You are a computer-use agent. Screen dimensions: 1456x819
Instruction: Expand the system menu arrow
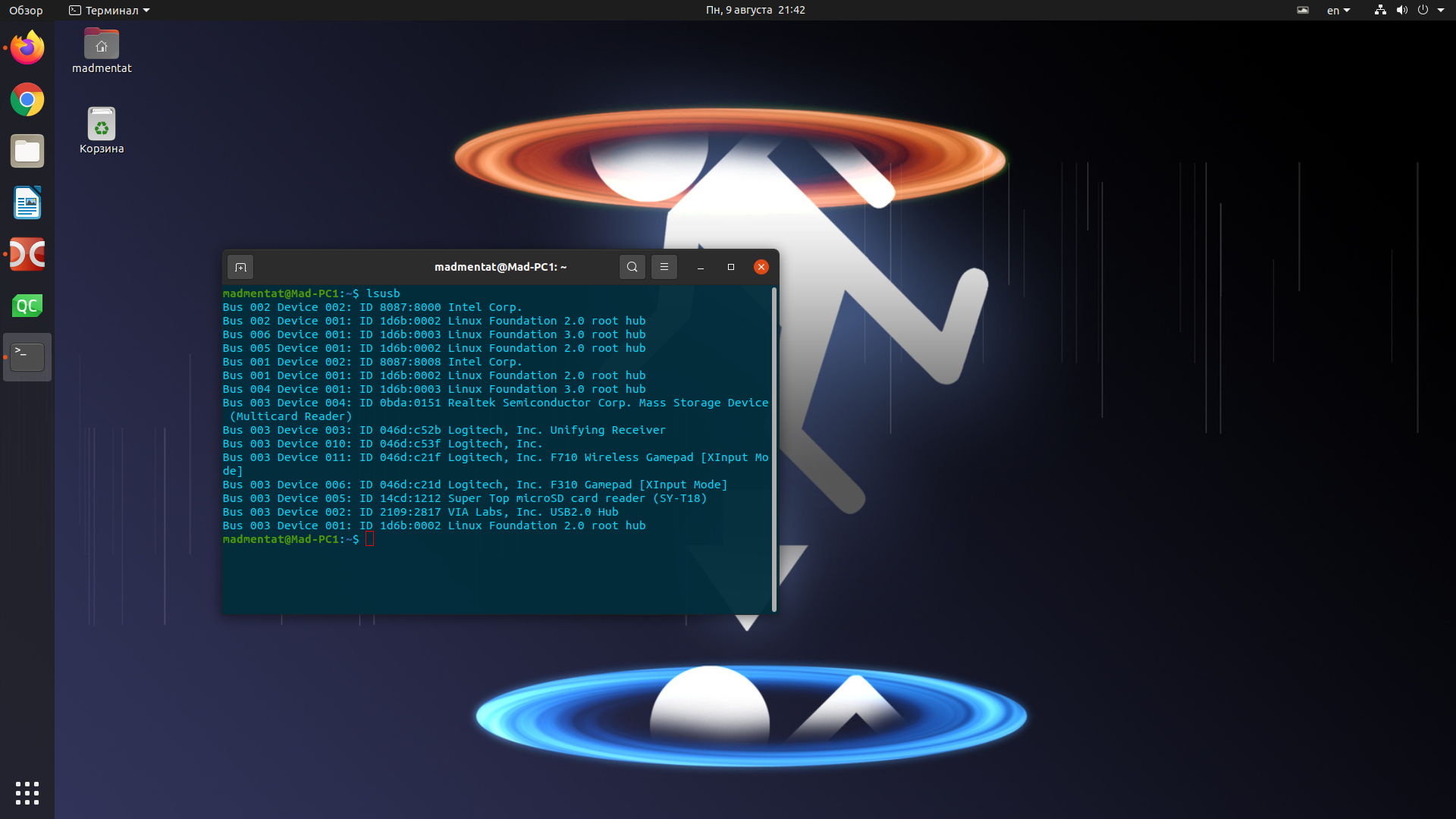tap(1441, 10)
